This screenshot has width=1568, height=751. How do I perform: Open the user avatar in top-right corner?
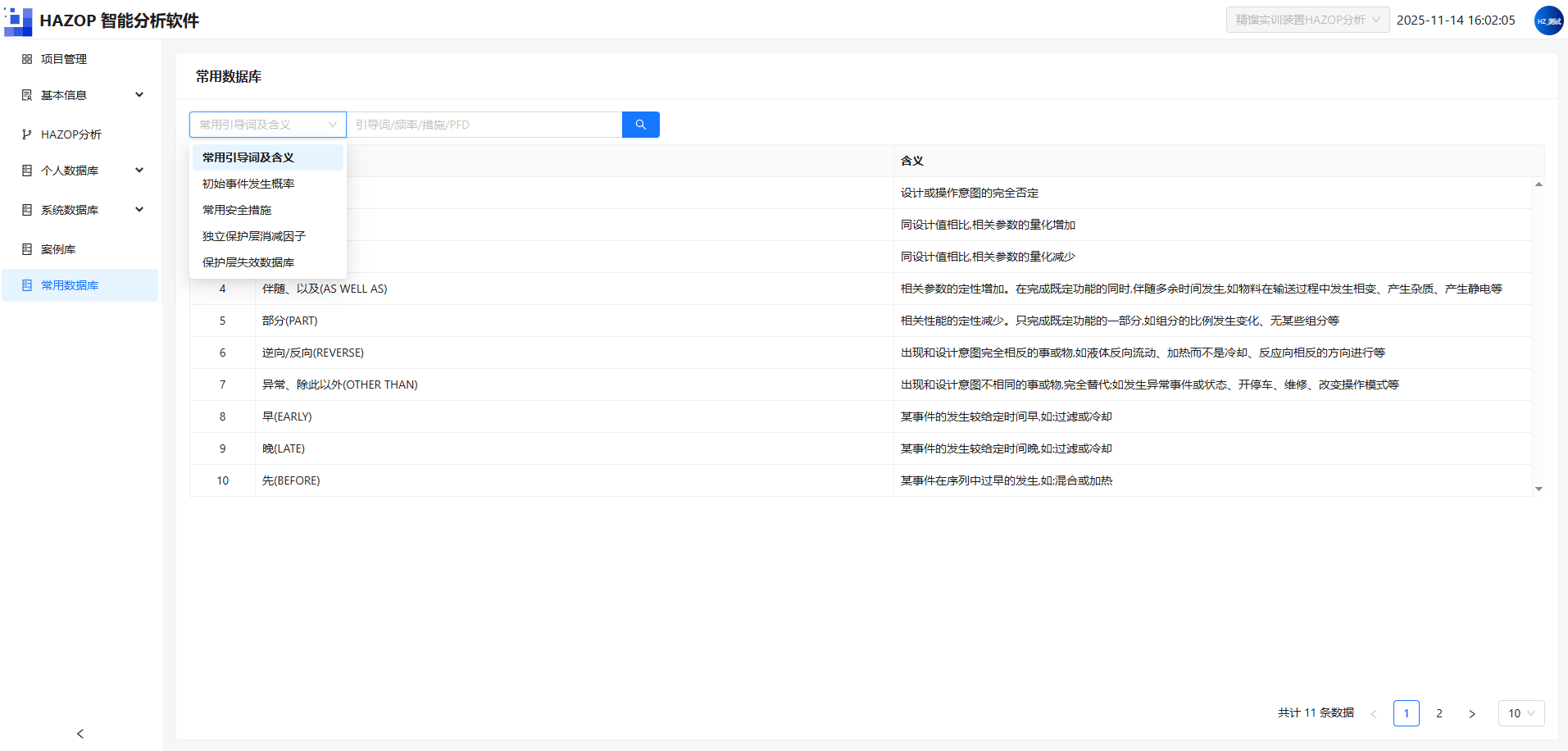(x=1548, y=20)
